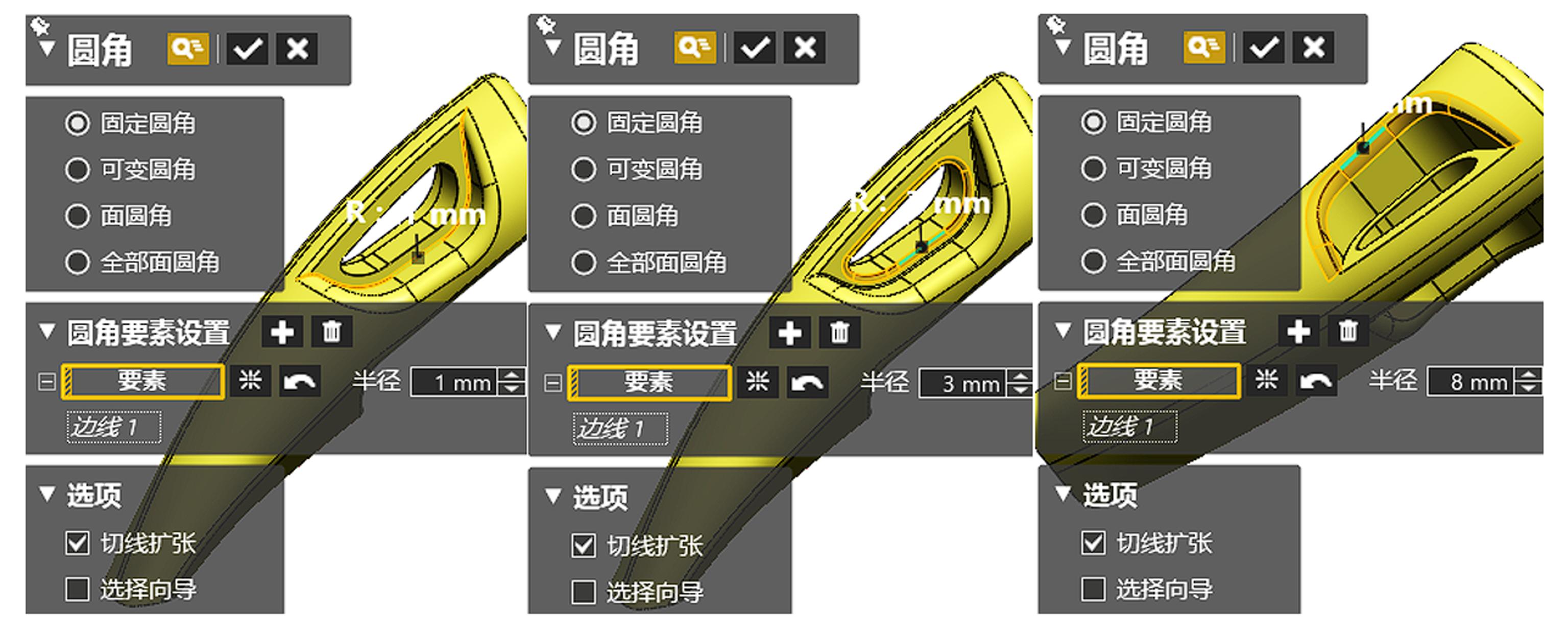Click the asterisk icon beside 要素 in the left panel
1568x632 pixels.
(250, 382)
